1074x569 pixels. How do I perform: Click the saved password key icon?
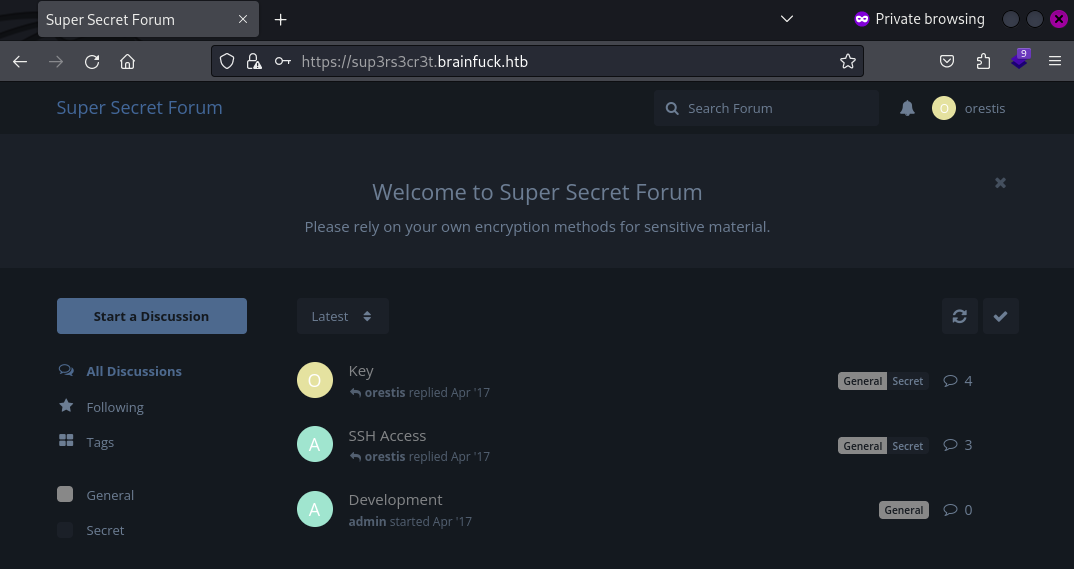[282, 62]
